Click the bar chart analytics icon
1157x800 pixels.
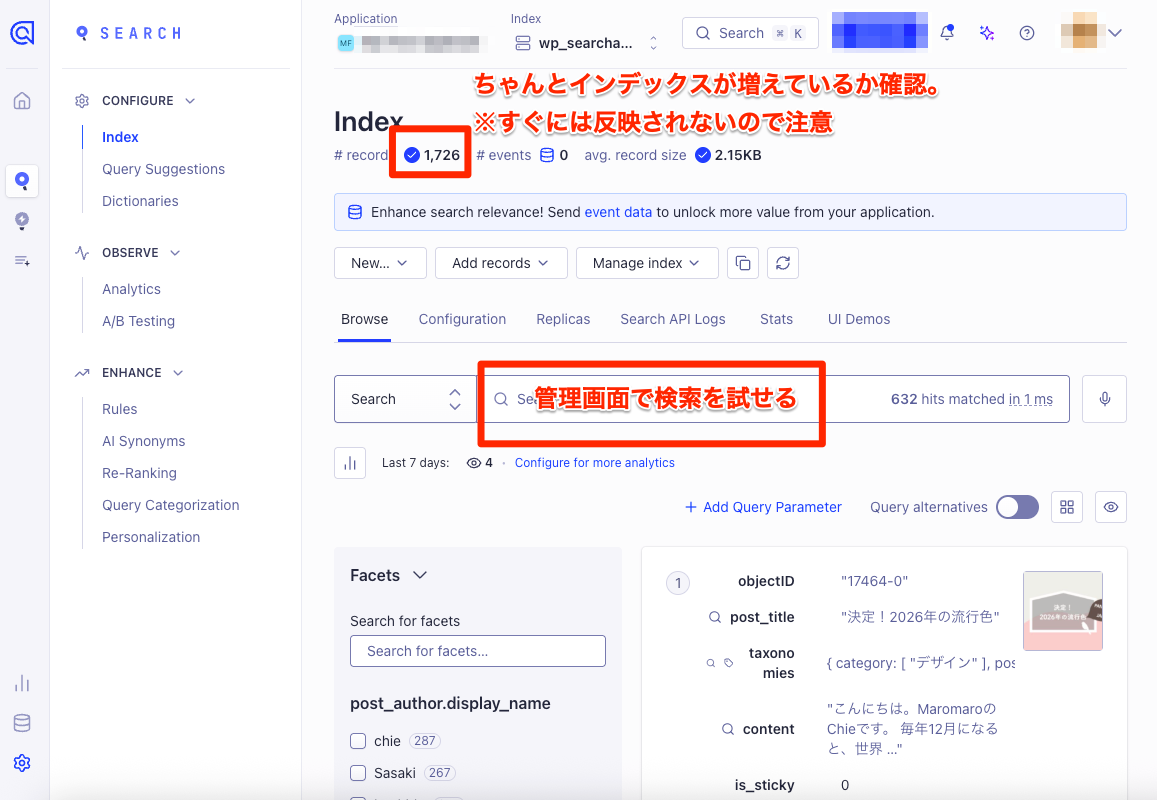click(x=350, y=463)
